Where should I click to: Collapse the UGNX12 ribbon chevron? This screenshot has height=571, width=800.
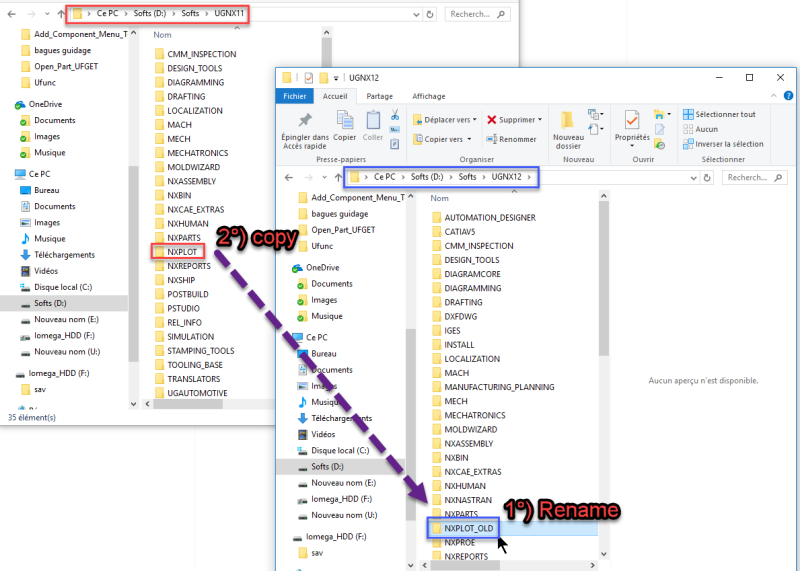tap(773, 95)
